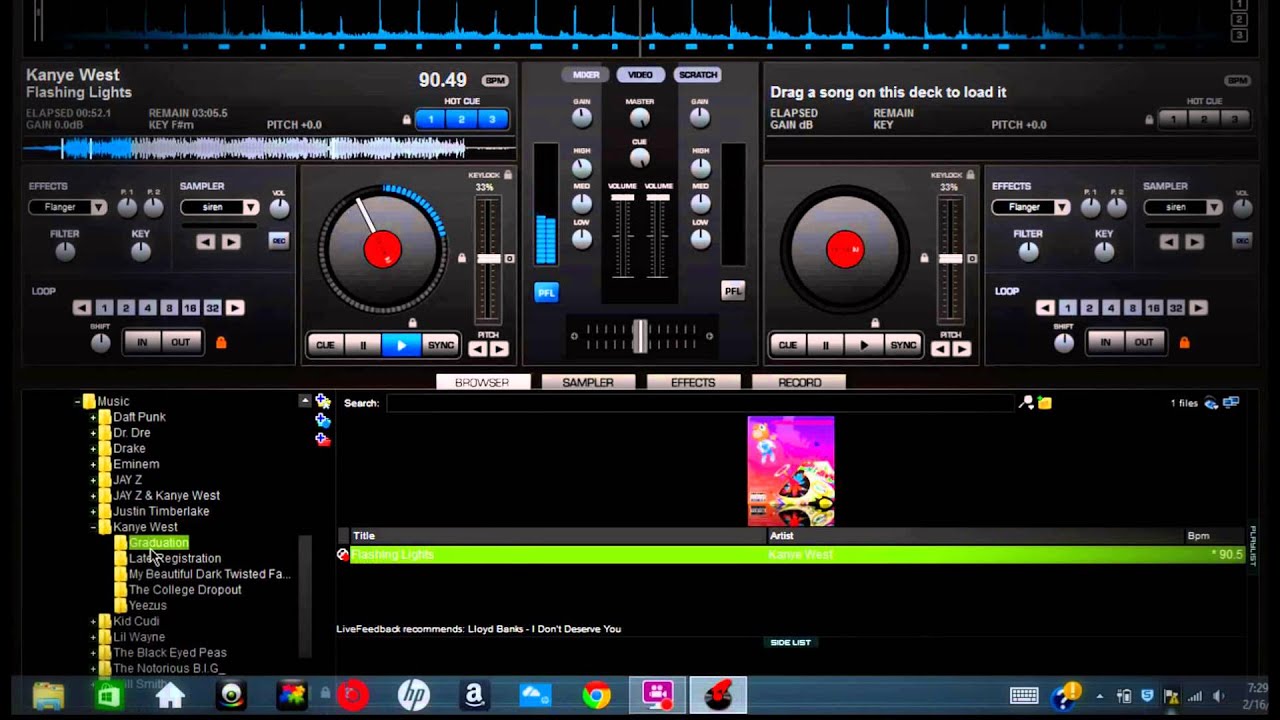Click the left deck loop IN button
The height and width of the screenshot is (720, 1280).
tap(142, 342)
